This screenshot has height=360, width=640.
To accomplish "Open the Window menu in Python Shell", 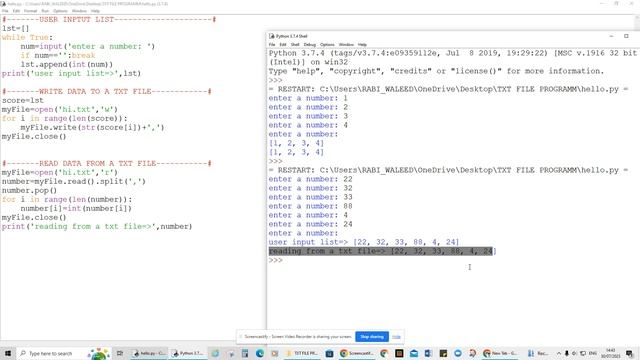I will (346, 44).
